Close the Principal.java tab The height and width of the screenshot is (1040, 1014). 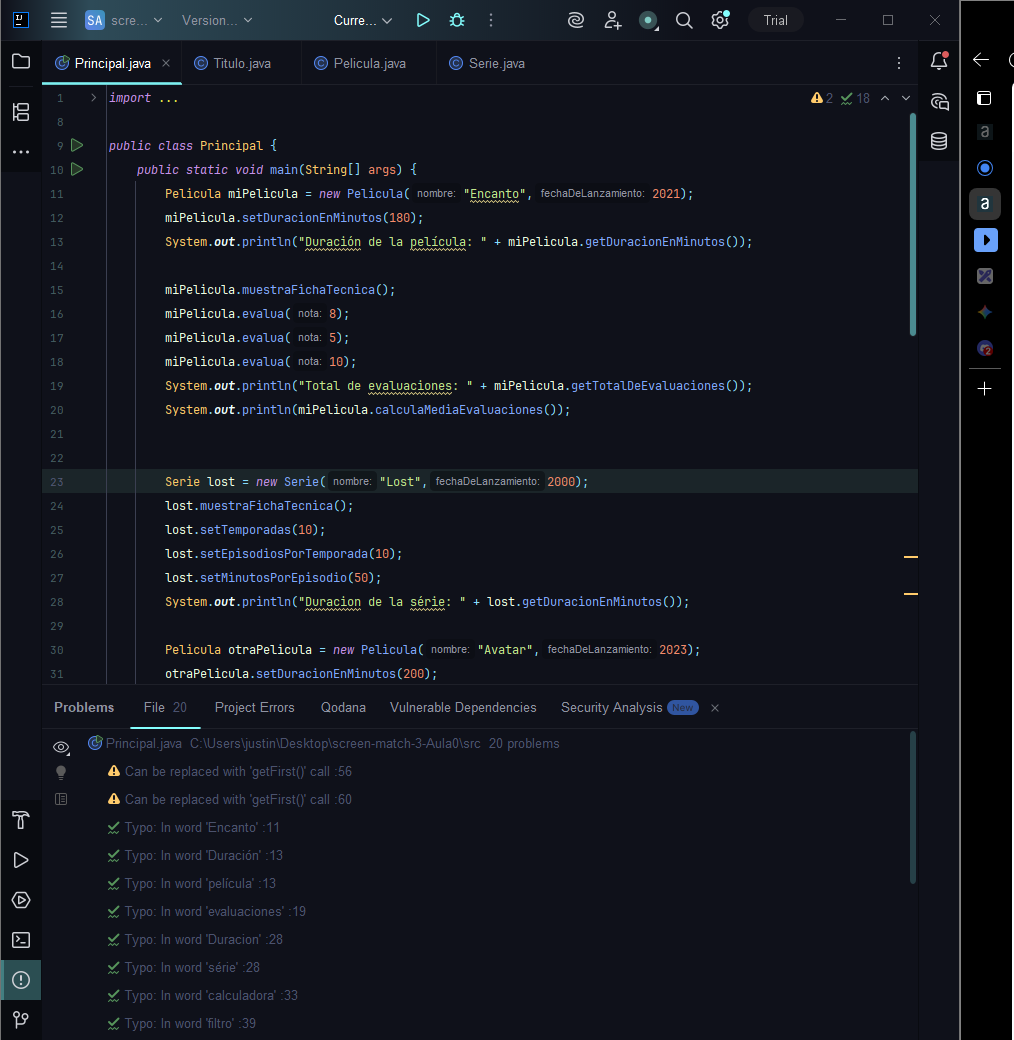tap(166, 63)
